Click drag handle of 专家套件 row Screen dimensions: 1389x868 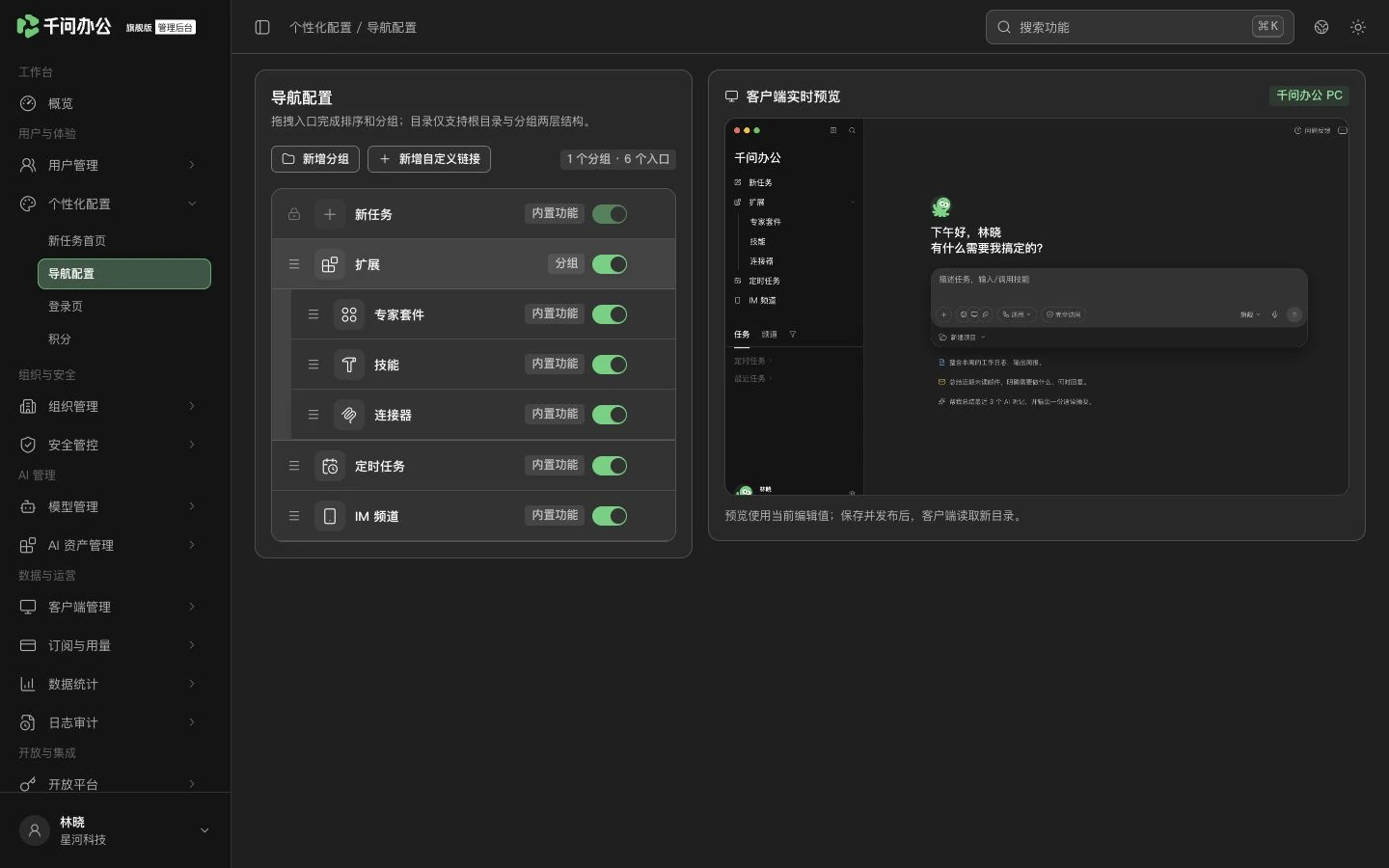313,314
